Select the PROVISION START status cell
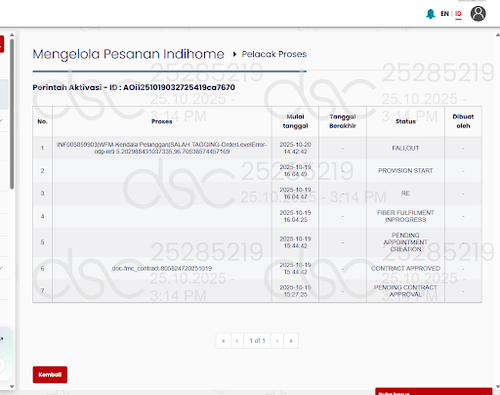This screenshot has width=500, height=395. 406,170
